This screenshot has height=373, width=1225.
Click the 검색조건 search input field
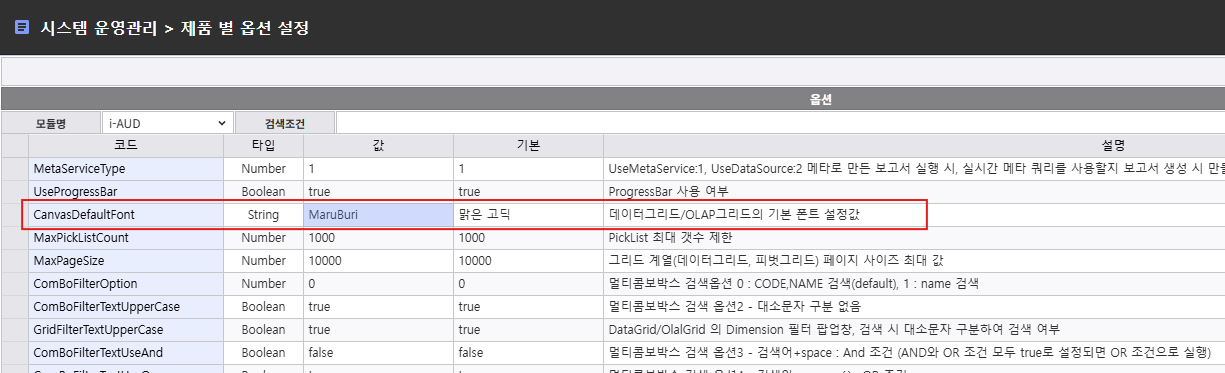pyautogui.click(x=780, y=123)
